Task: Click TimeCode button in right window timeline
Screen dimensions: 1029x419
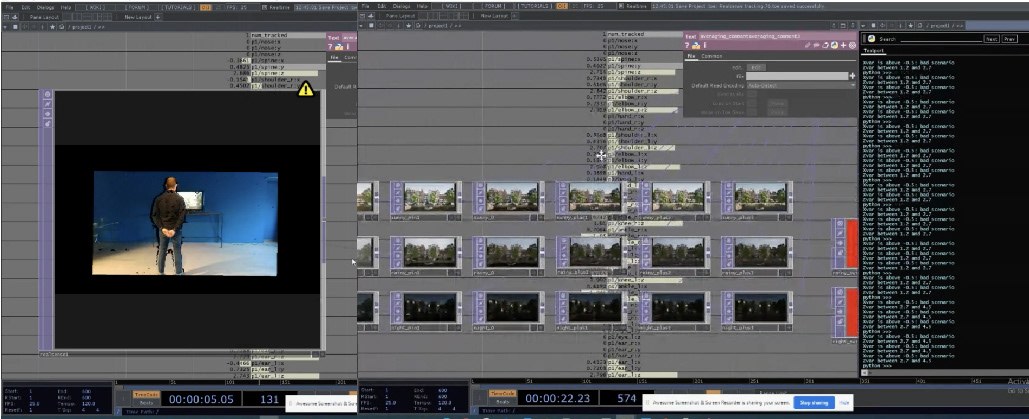Action: 501,393
